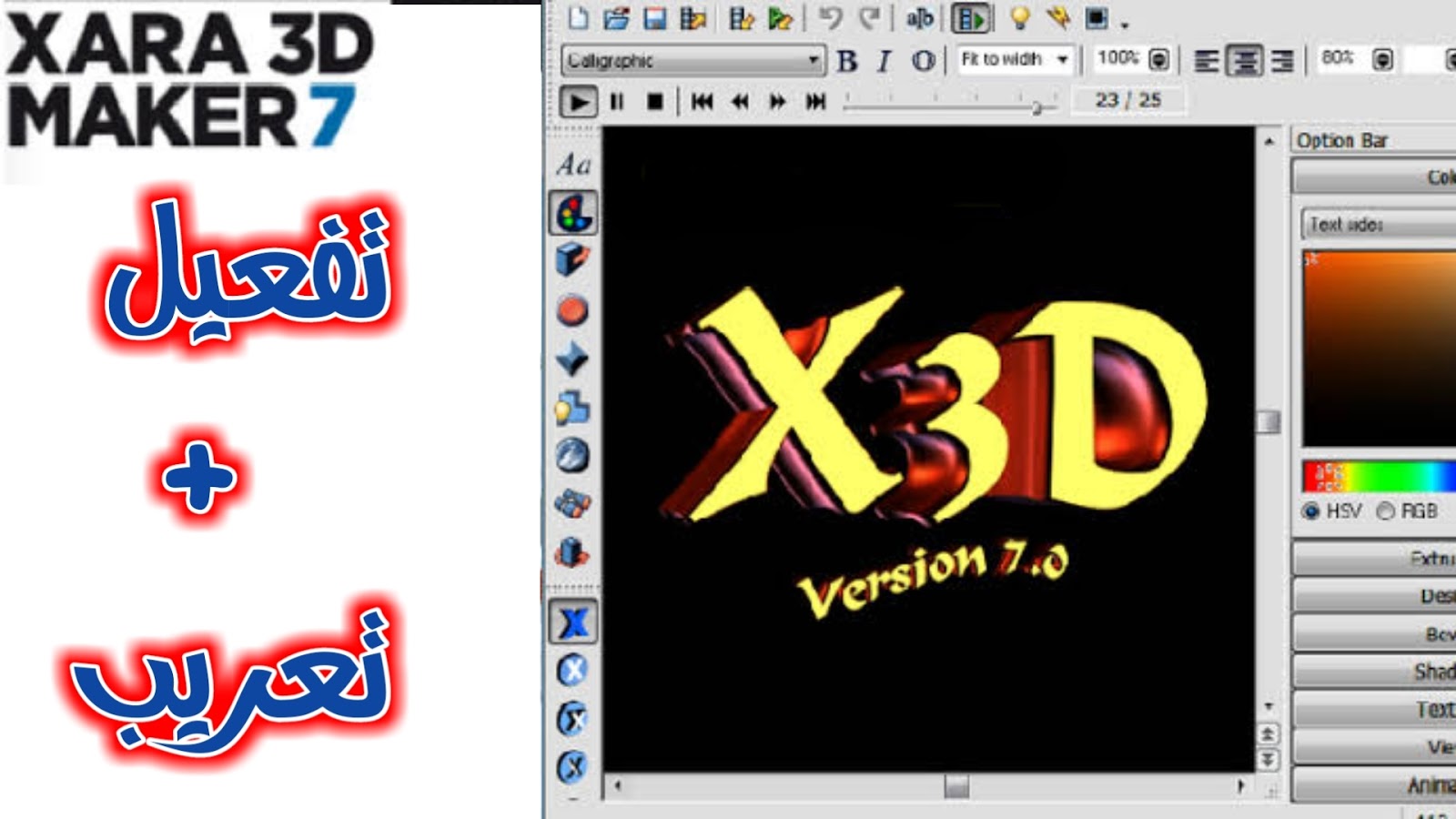Click the Export icon beside Save
The image size is (1456, 819).
coord(693,18)
